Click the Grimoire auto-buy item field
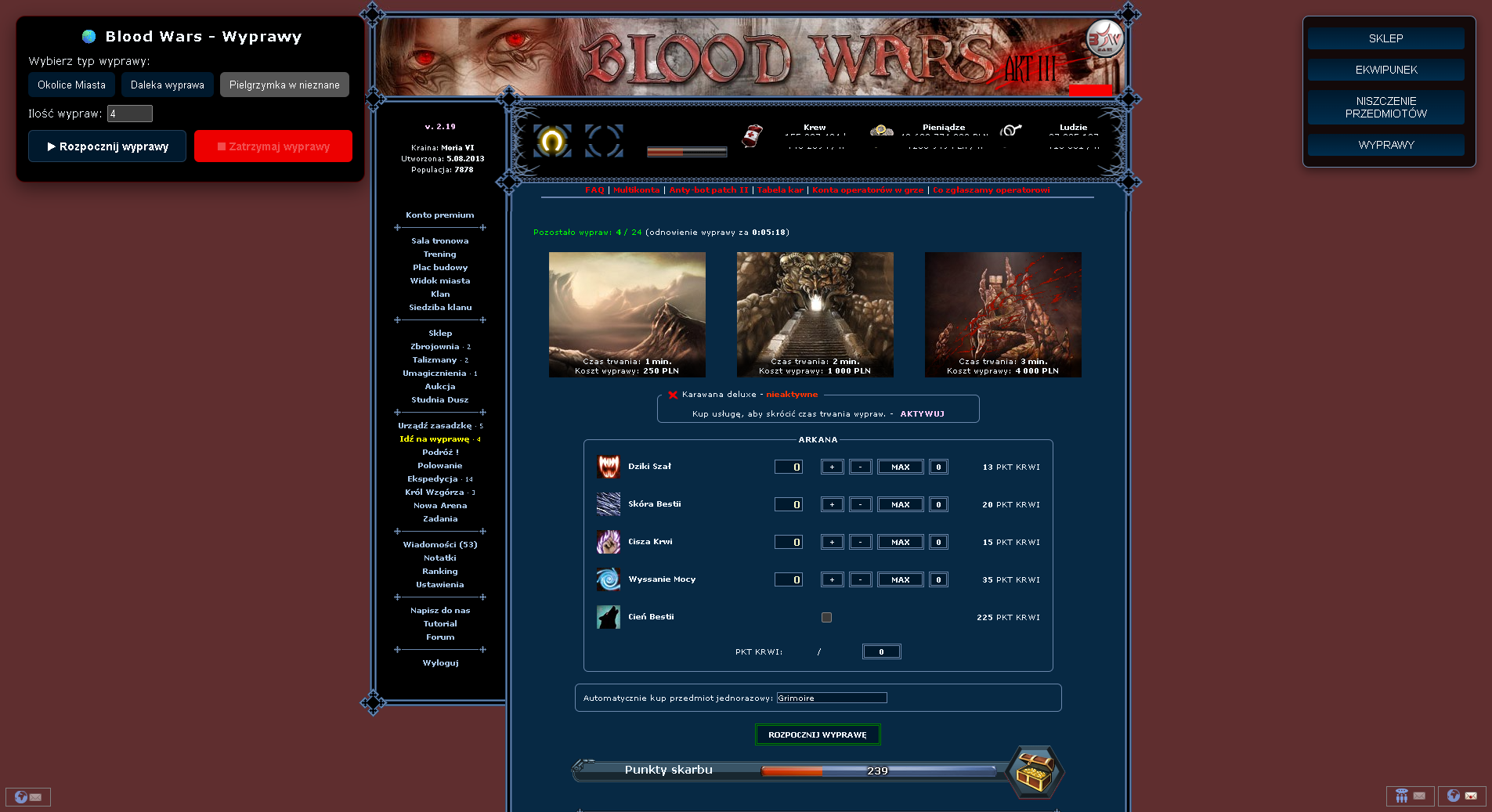This screenshot has width=1492, height=812. [832, 698]
